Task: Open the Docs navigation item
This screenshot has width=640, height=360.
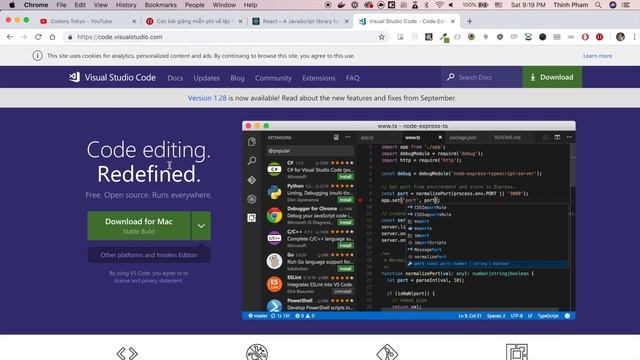Action: click(x=175, y=78)
